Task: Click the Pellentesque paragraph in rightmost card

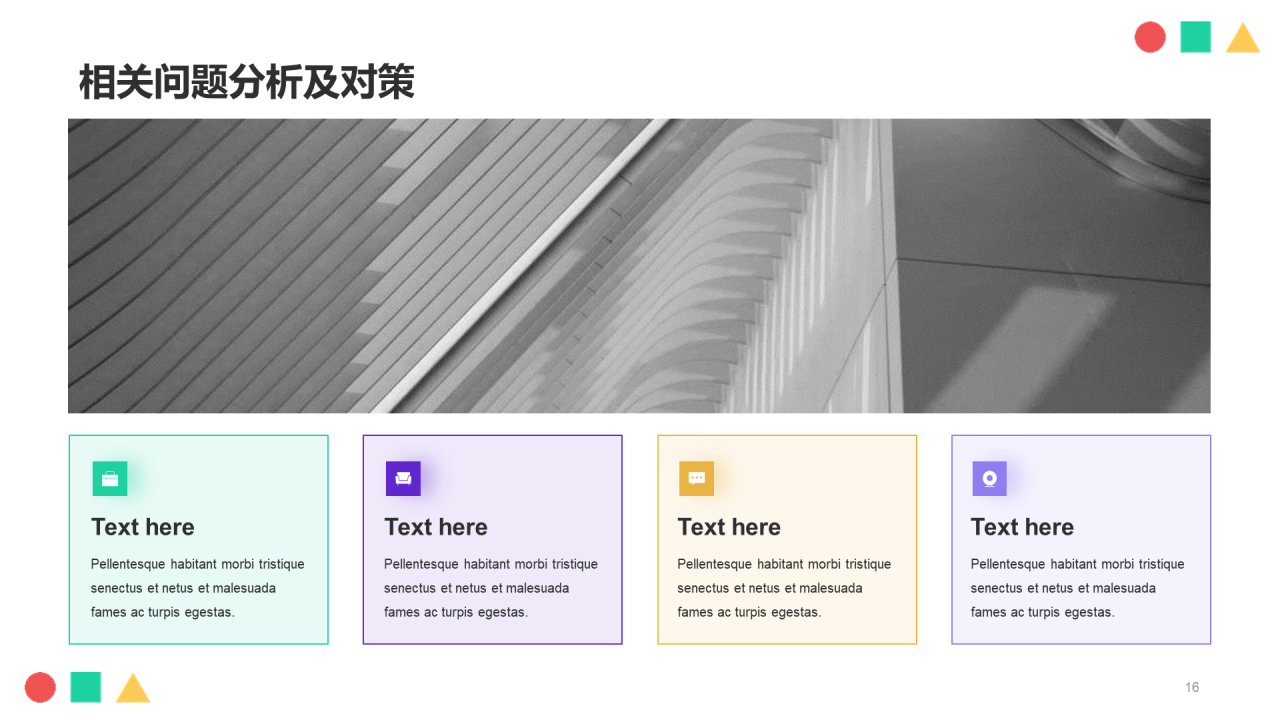Action: pyautogui.click(x=1077, y=588)
